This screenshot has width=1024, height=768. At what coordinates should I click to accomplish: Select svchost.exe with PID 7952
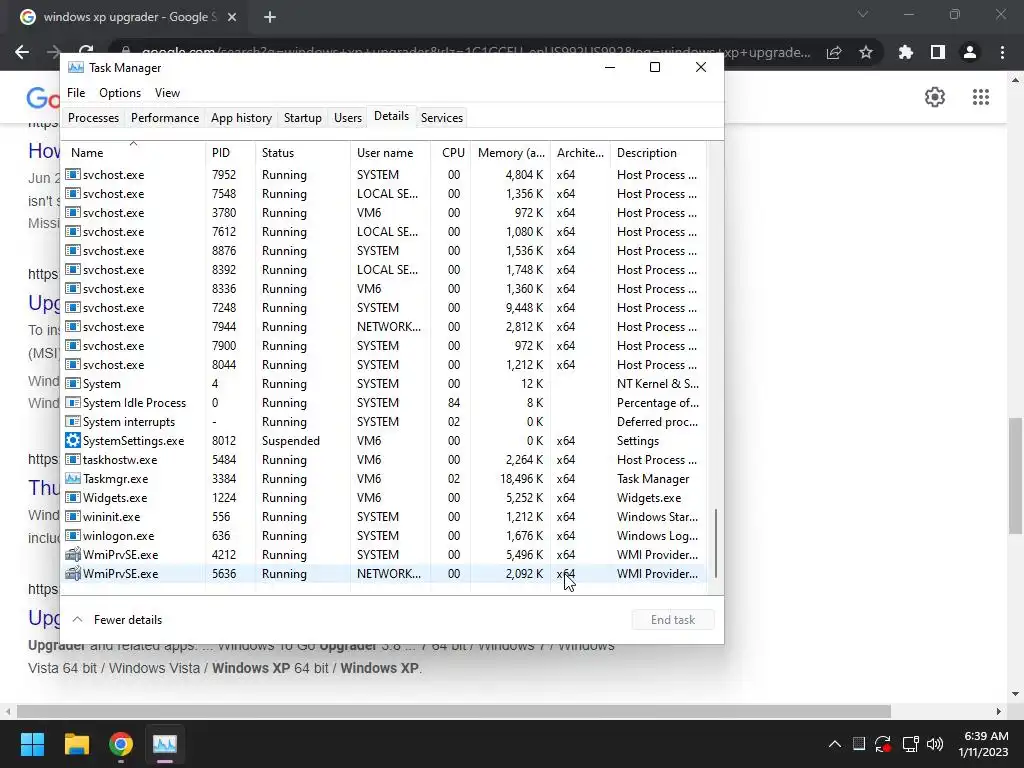point(384,175)
